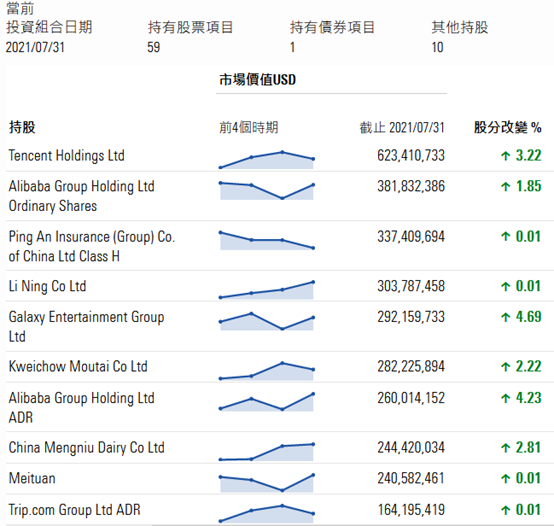
Task: Open Alibaba Group Holding Ltd ADR
Action: pos(82,408)
